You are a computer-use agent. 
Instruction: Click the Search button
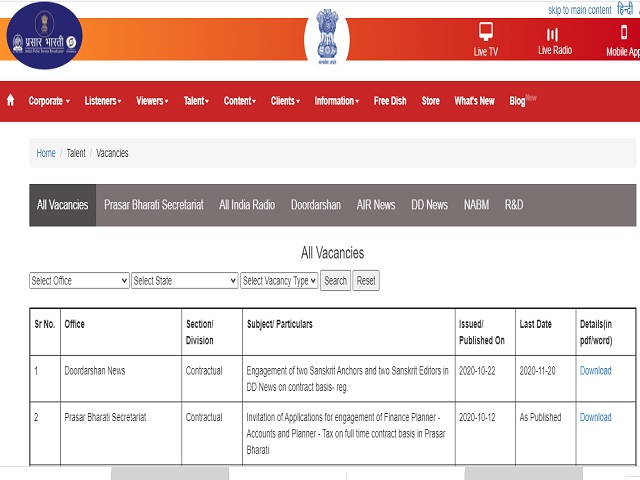[336, 281]
